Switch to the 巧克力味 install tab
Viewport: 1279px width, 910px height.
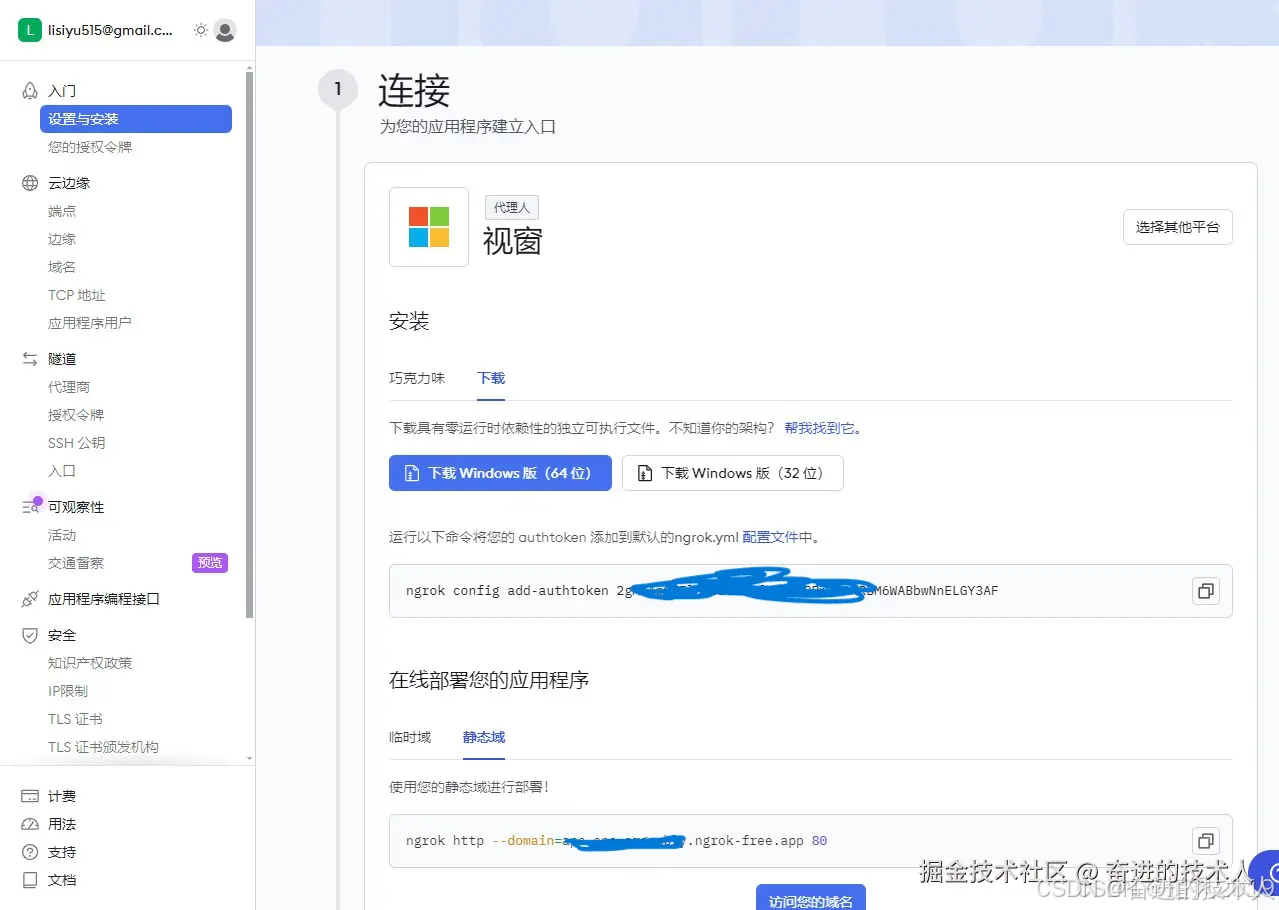pos(417,378)
